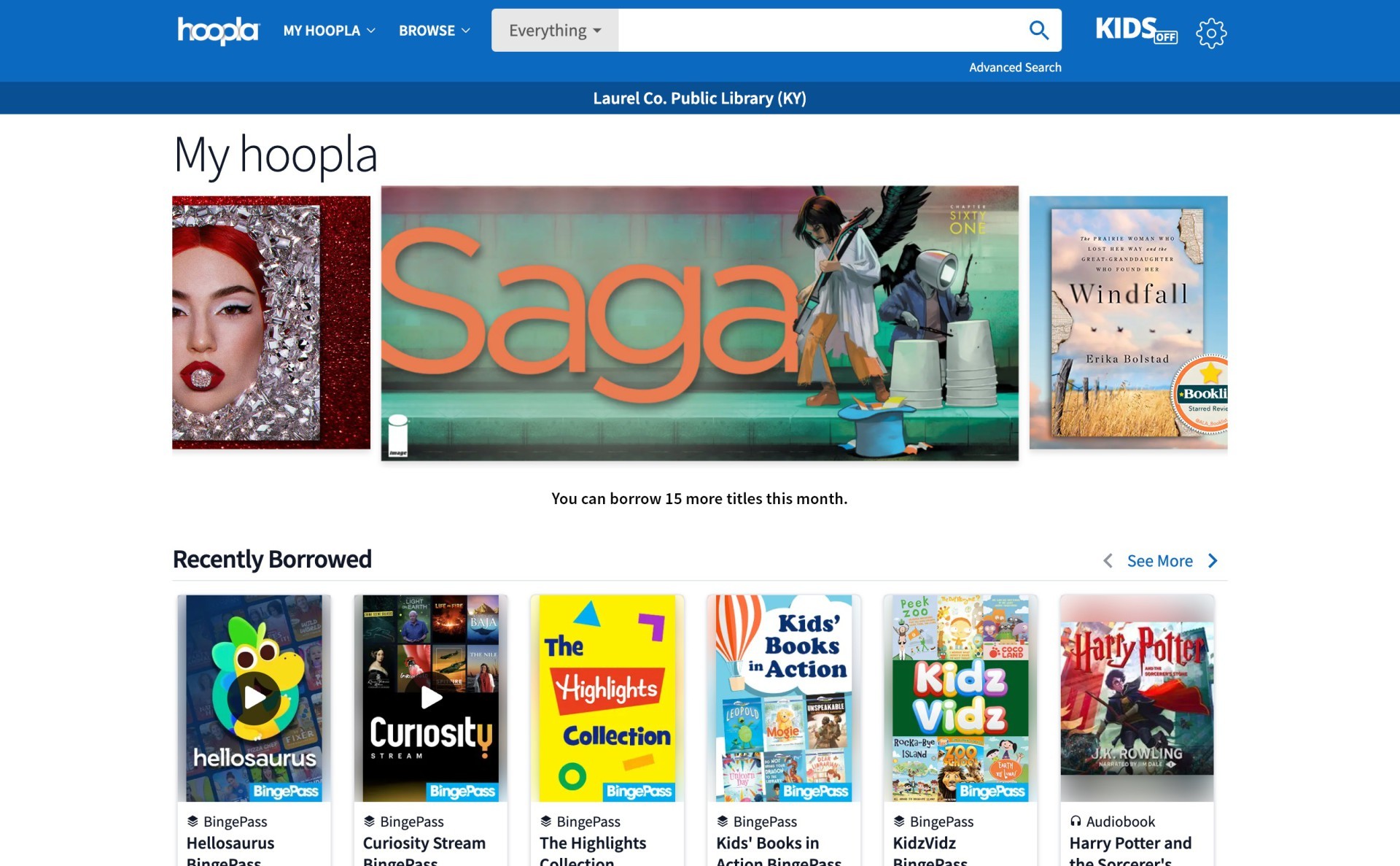Screen dimensions: 1400x866
Task: Click the hoopla logo
Action: (218, 31)
